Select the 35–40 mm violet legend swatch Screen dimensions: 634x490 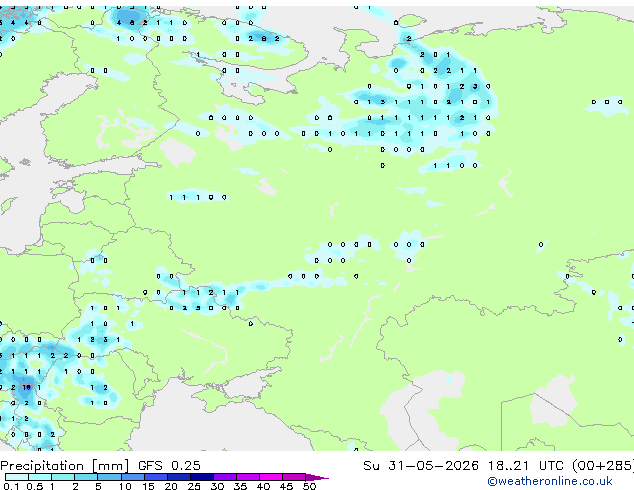(247, 477)
